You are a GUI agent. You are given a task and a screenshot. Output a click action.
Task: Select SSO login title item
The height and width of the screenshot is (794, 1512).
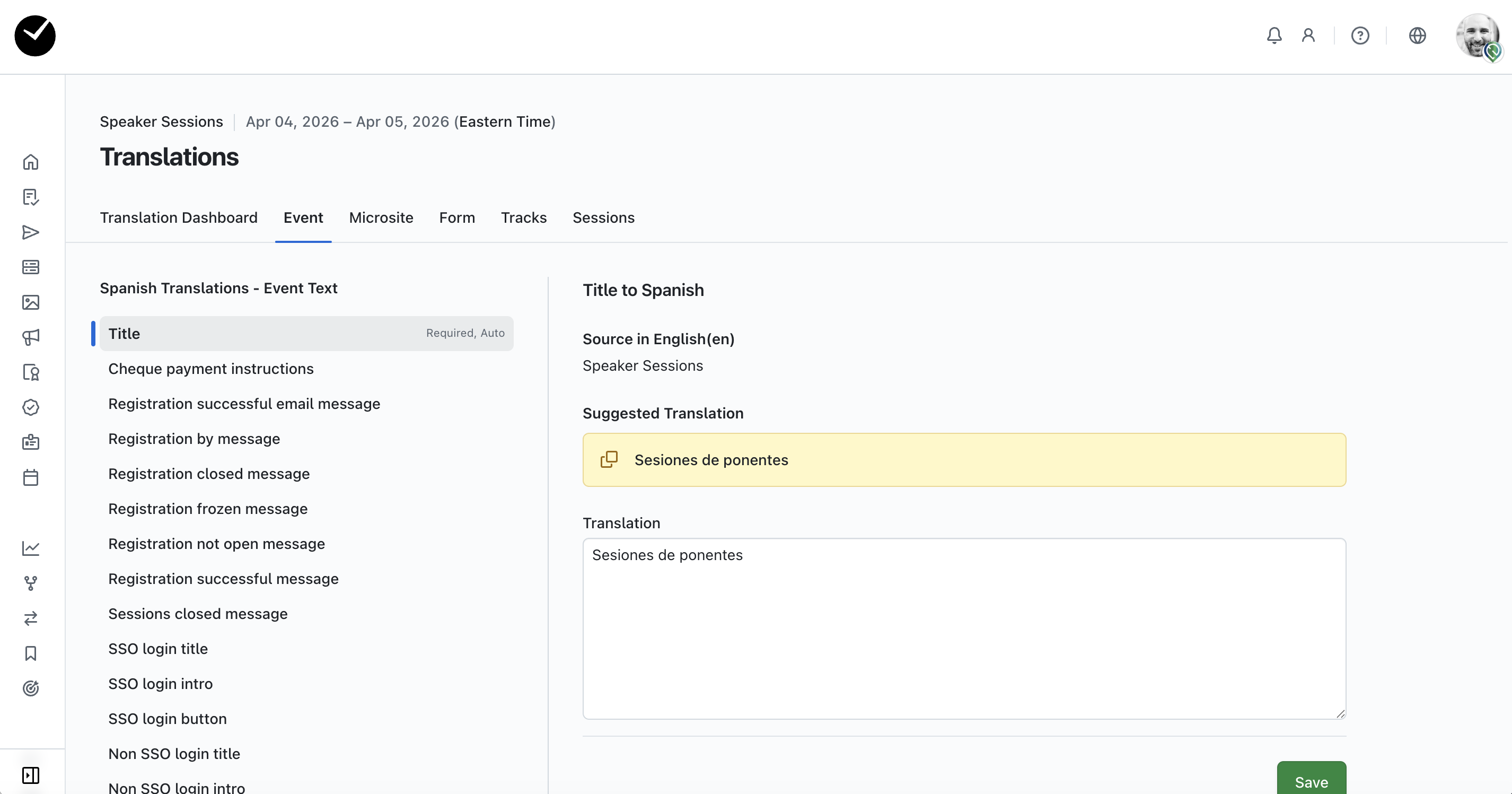(158, 649)
